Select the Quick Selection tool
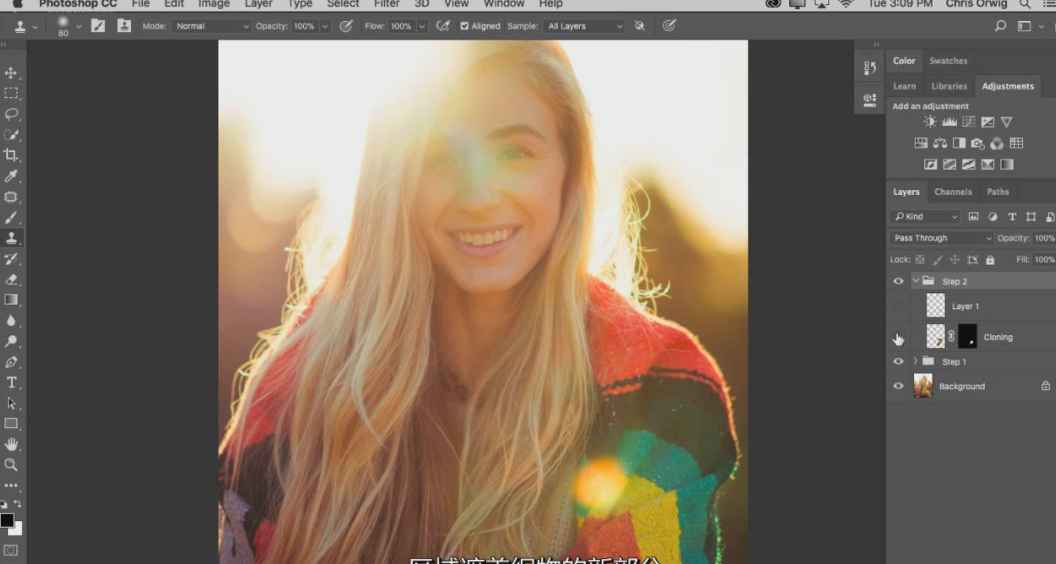 (11, 135)
